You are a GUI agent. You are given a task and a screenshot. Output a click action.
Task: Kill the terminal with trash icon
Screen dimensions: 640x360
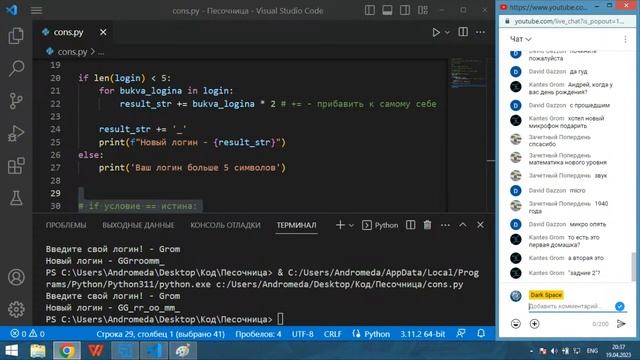427,225
